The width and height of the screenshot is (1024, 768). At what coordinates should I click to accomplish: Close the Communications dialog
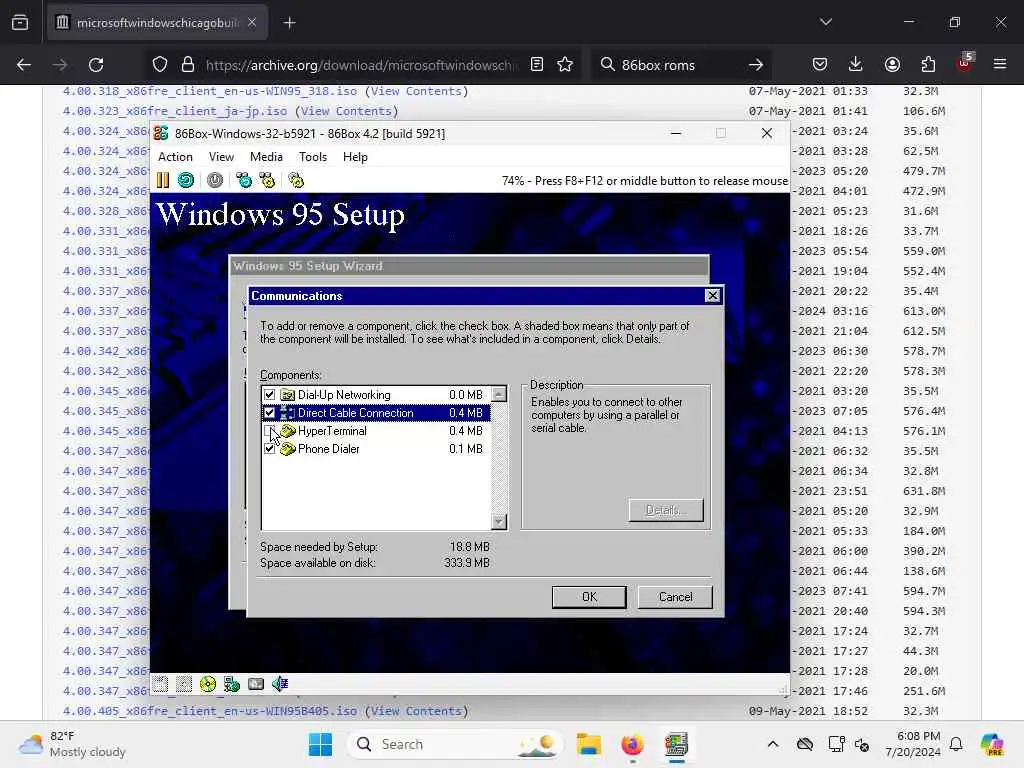(x=712, y=296)
